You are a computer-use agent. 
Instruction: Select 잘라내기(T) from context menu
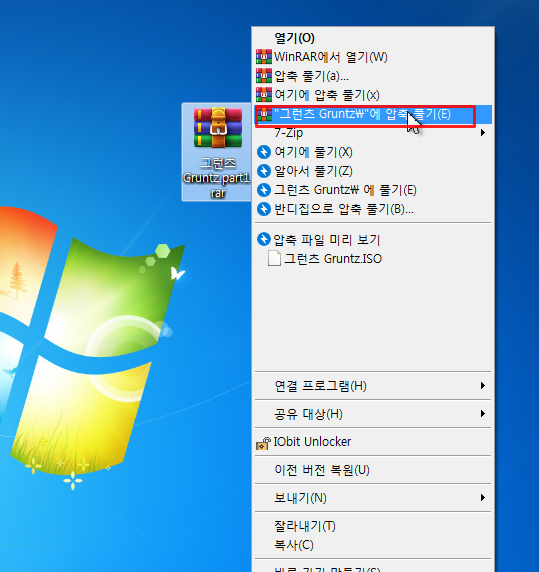coord(373,526)
